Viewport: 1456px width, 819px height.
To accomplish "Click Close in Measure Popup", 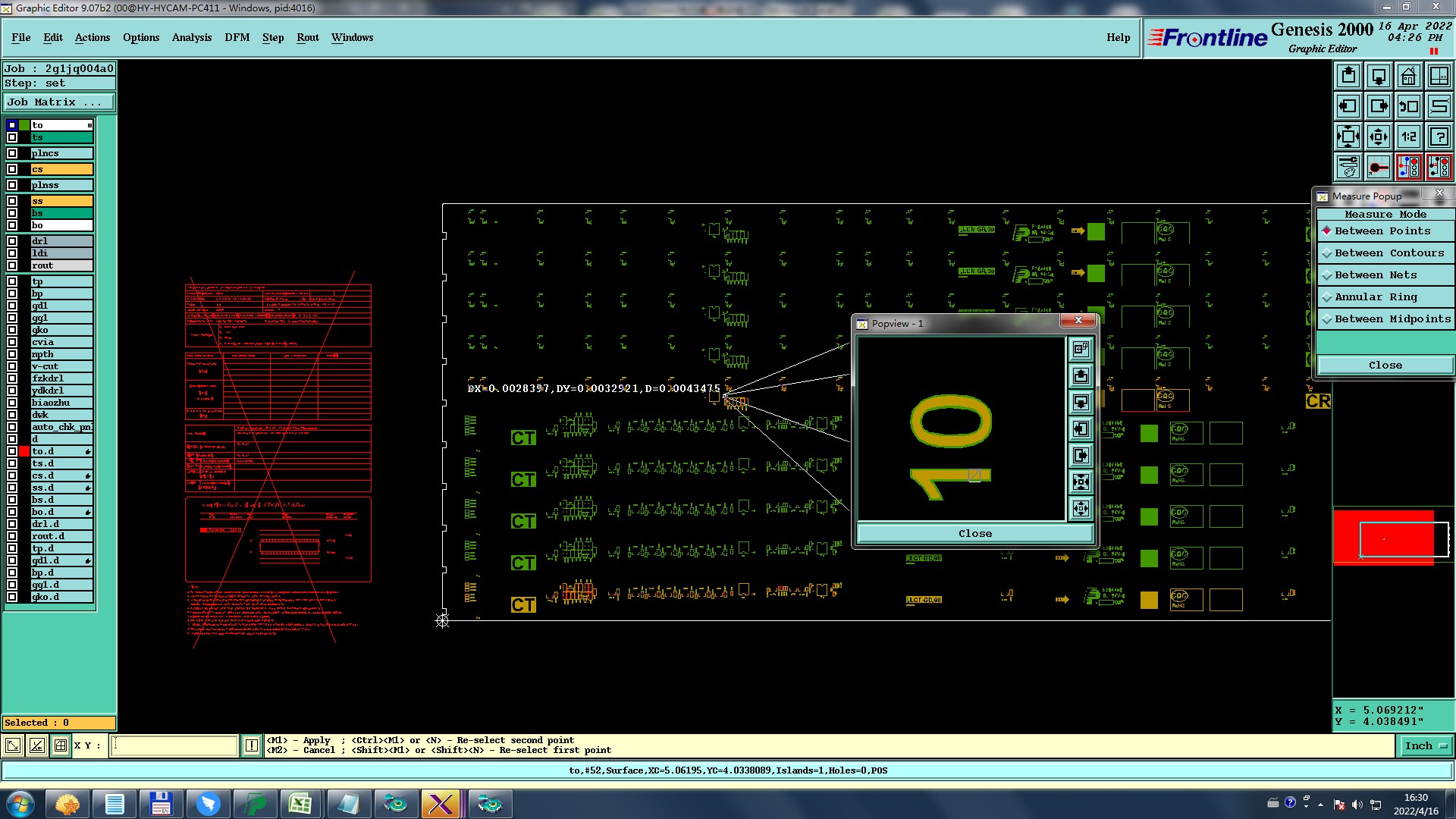I will tap(1385, 366).
